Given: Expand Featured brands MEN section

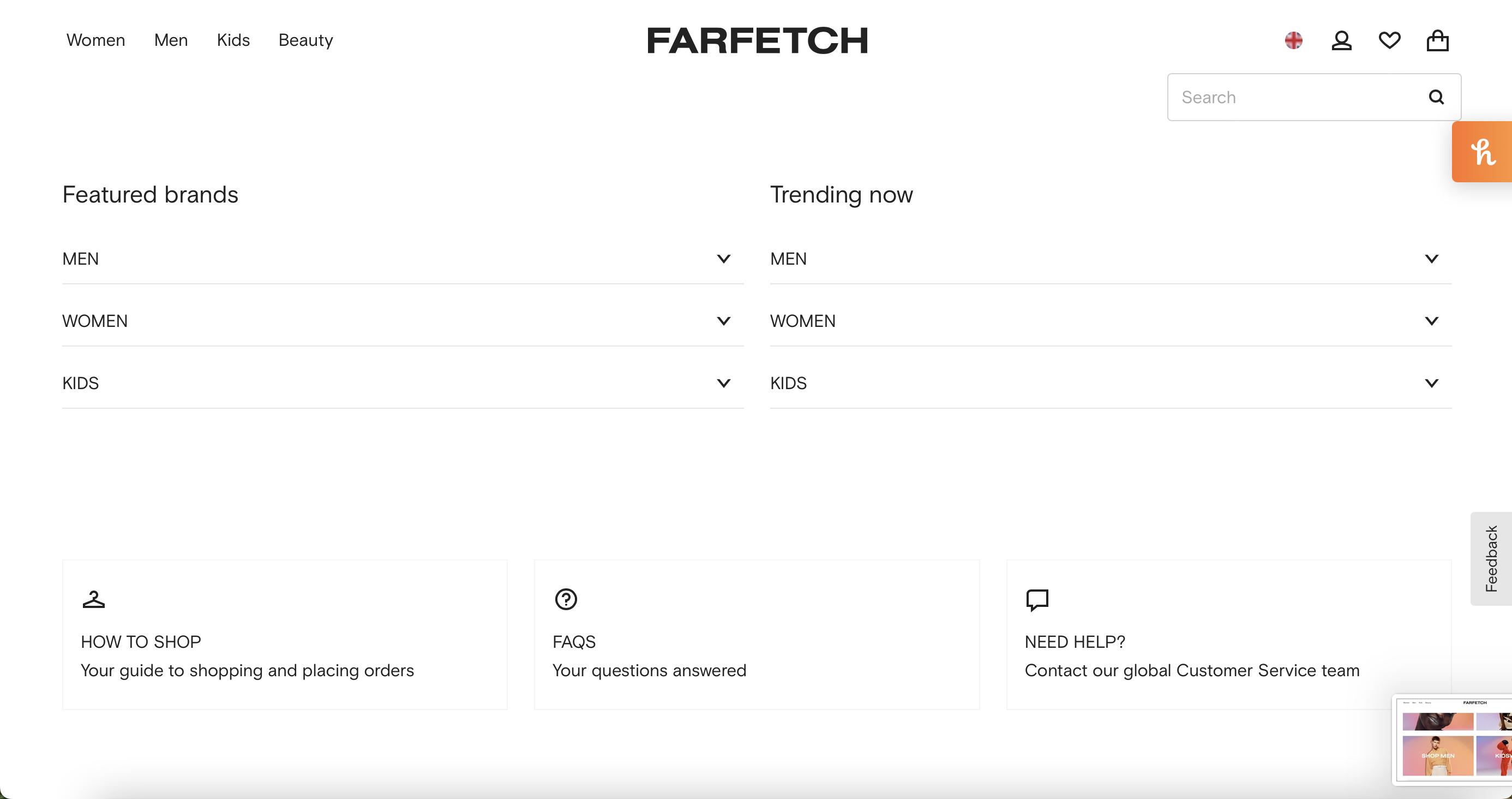Looking at the screenshot, I should (x=723, y=259).
